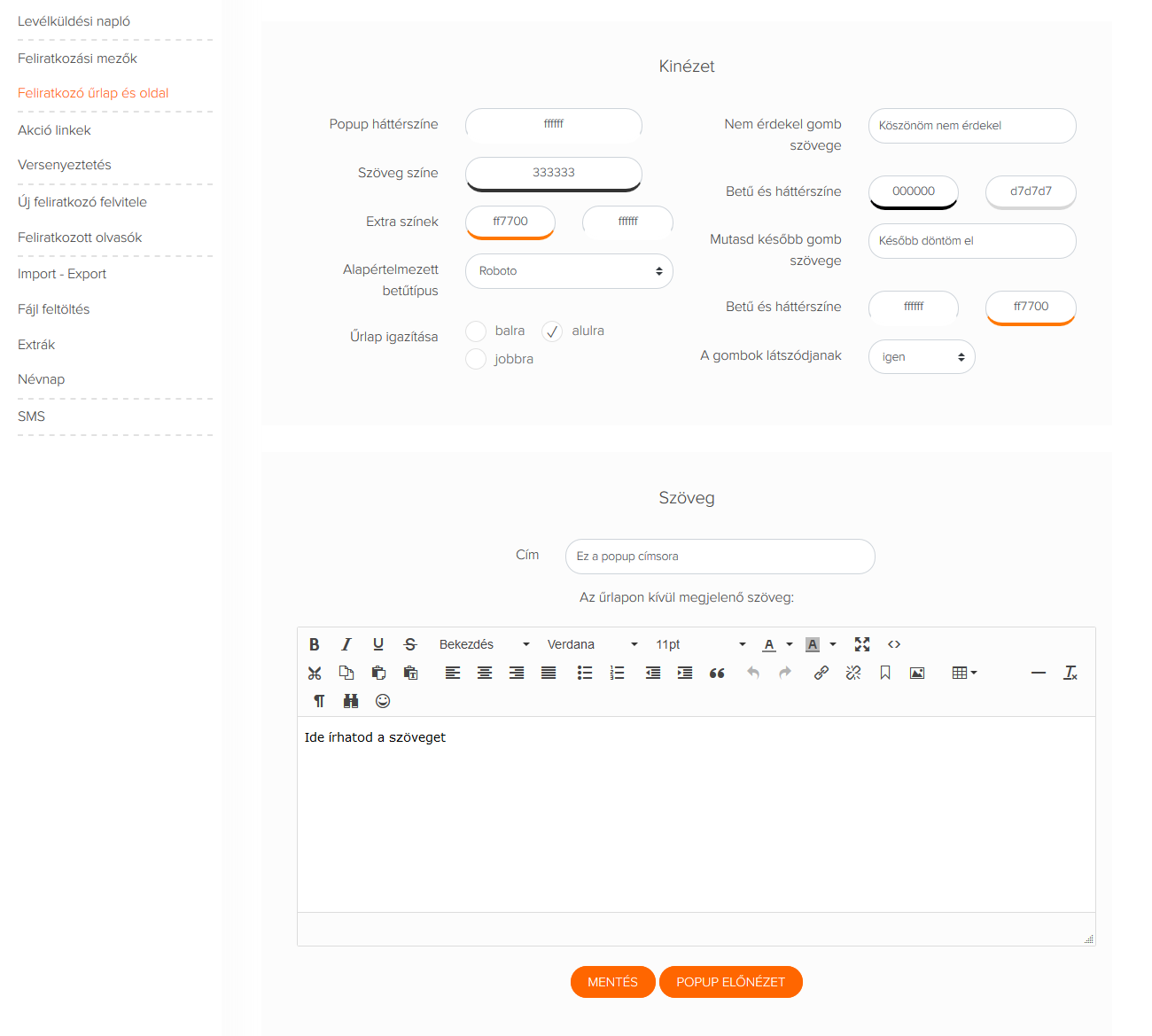1152x1036 pixels.
Task: Open Feliratkozó űrlap és oldal link
Action: click(x=93, y=93)
